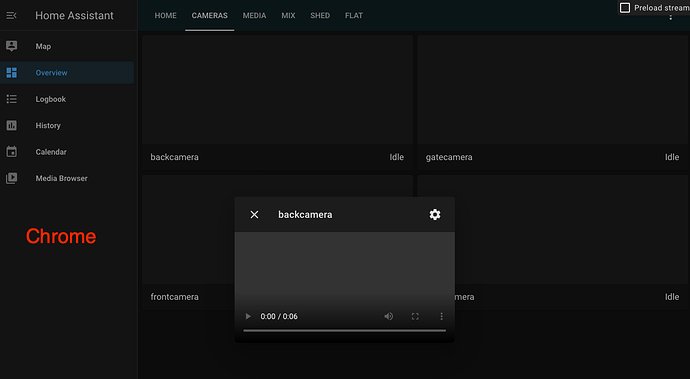The height and width of the screenshot is (379, 690).
Task: Select the CAMERAS tab
Action: pos(209,15)
